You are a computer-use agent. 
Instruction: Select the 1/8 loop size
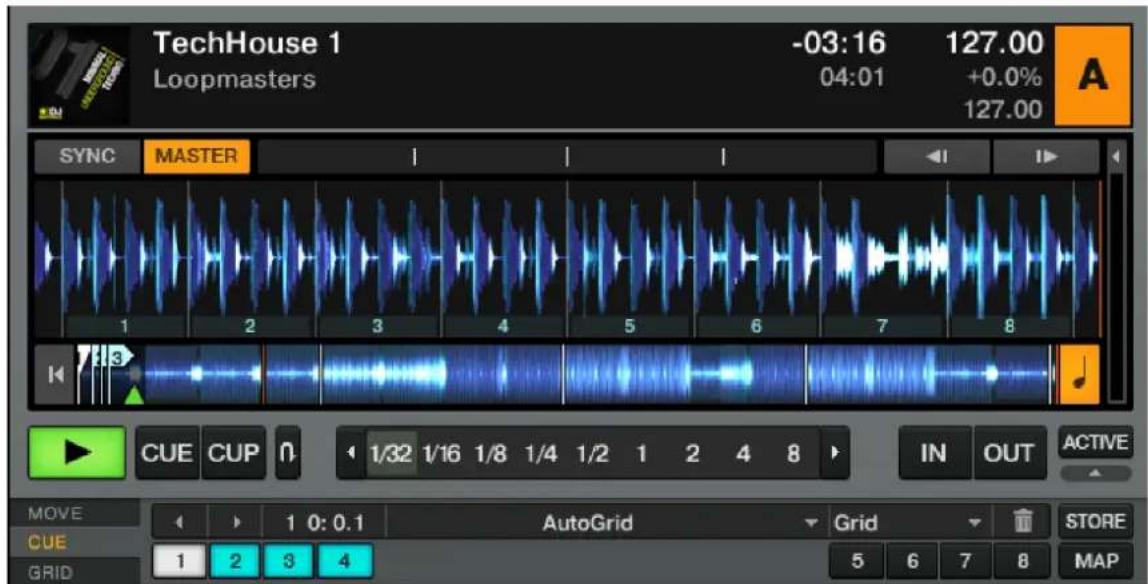pos(493,454)
